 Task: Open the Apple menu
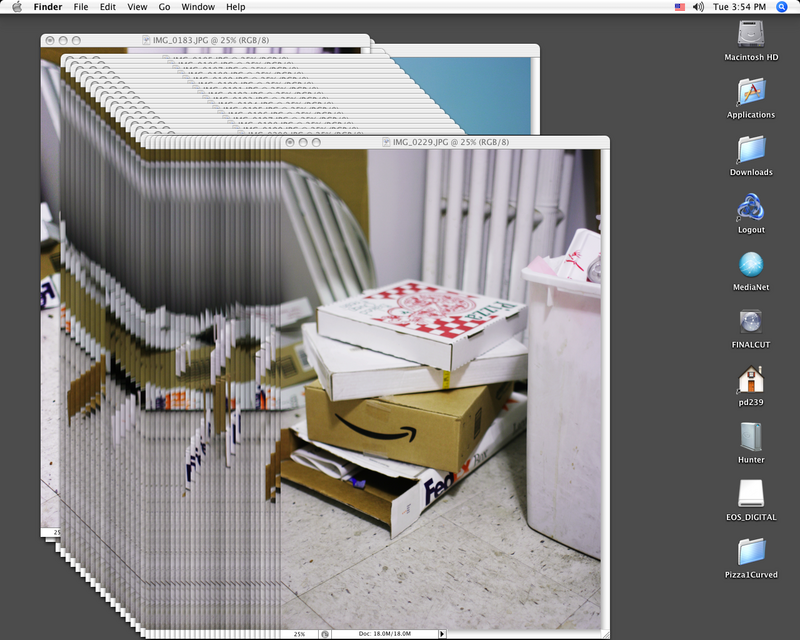pos(17,7)
